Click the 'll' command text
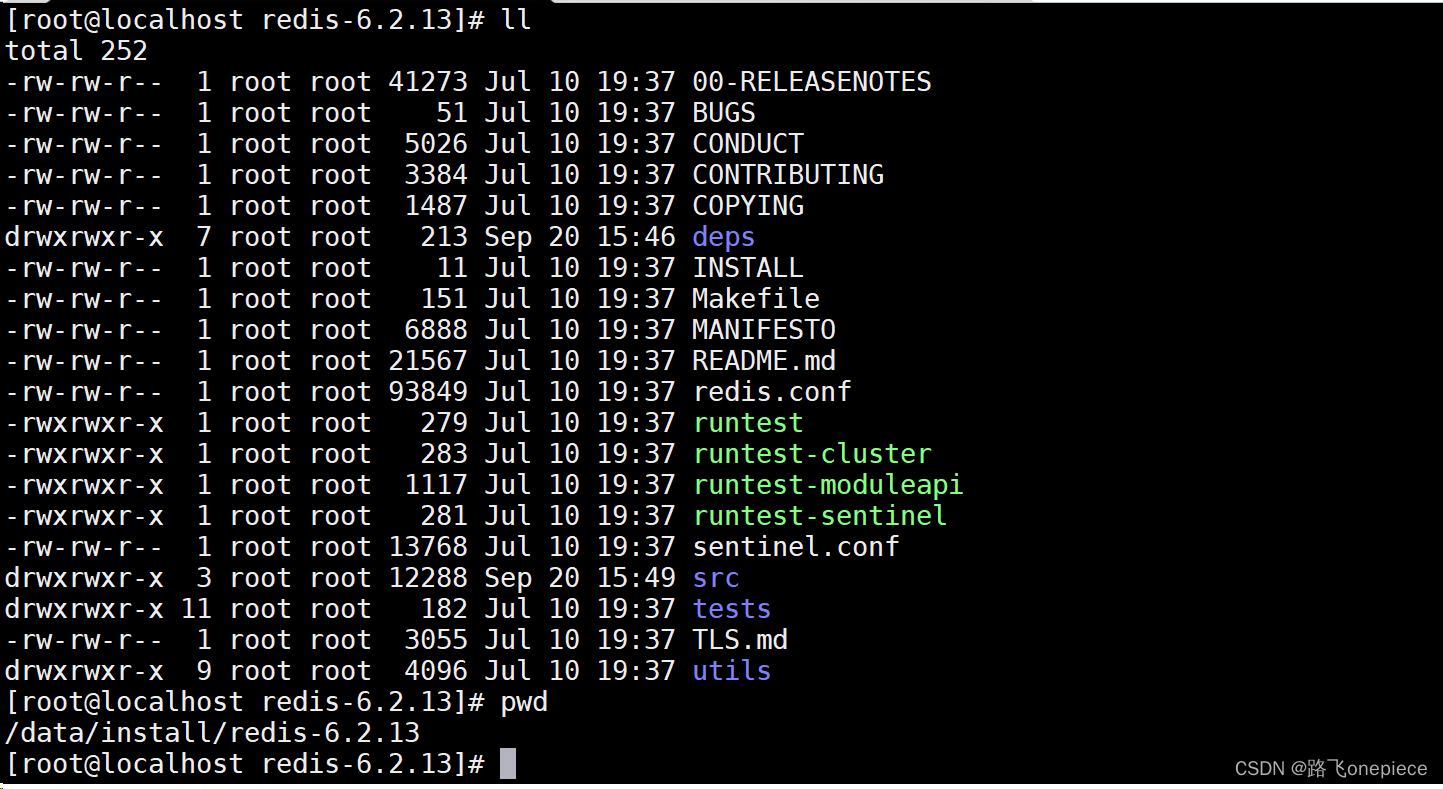The image size is (1443, 789). [516, 20]
